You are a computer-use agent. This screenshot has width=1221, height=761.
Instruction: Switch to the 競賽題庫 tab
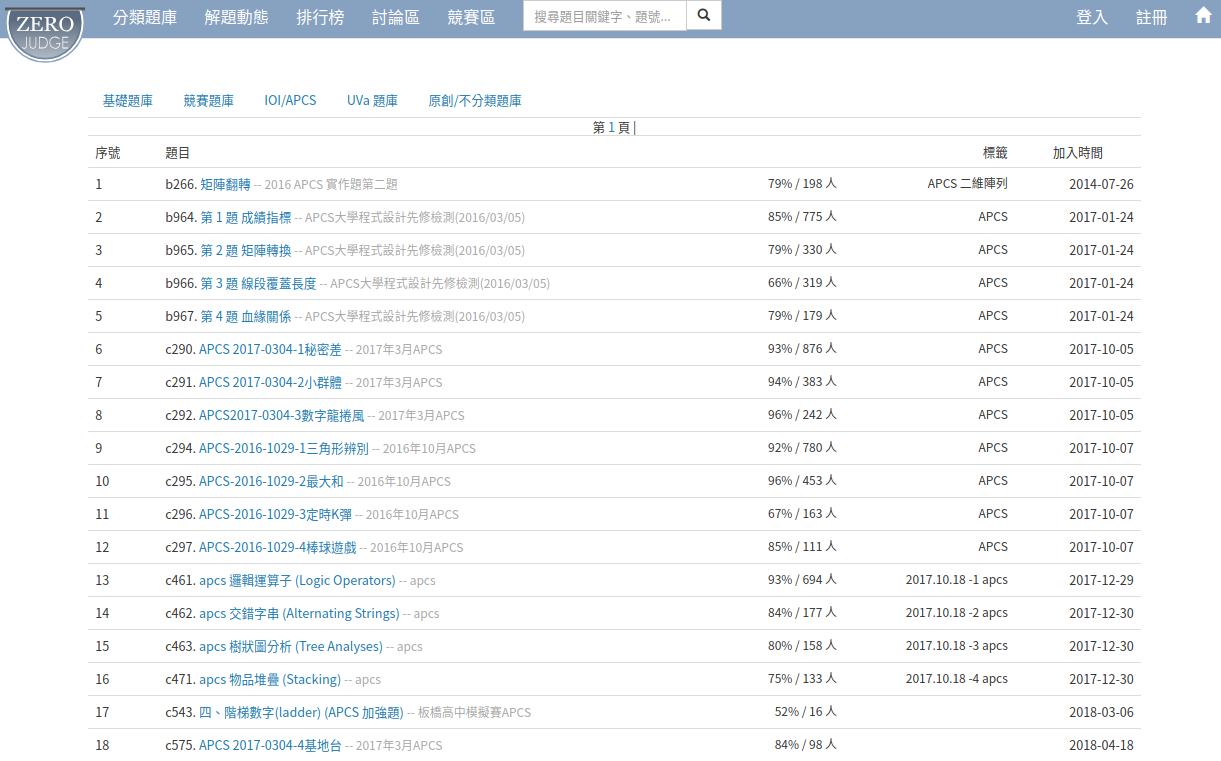click(x=208, y=101)
